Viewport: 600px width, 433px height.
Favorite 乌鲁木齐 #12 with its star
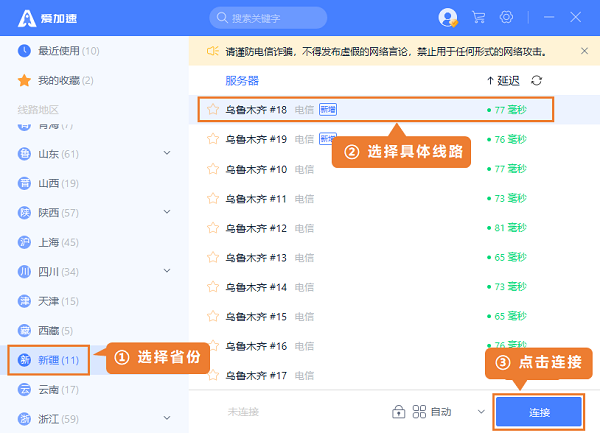click(213, 228)
